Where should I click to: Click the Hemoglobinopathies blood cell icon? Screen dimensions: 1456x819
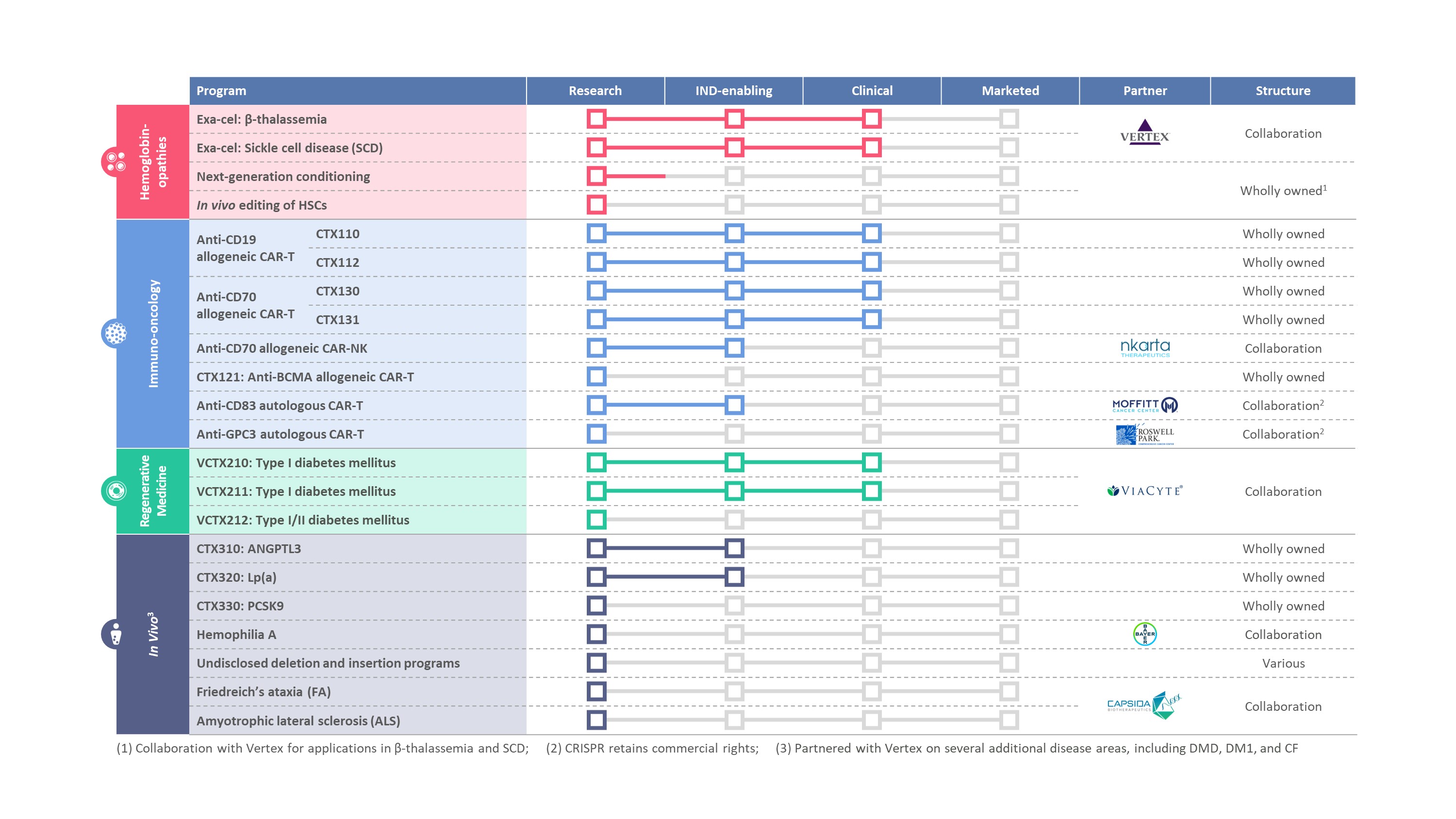(x=116, y=162)
